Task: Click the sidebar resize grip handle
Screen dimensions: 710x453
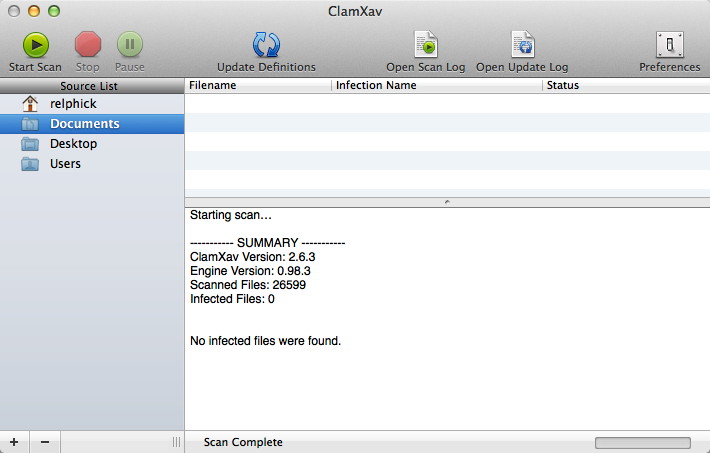Action: [x=176, y=442]
